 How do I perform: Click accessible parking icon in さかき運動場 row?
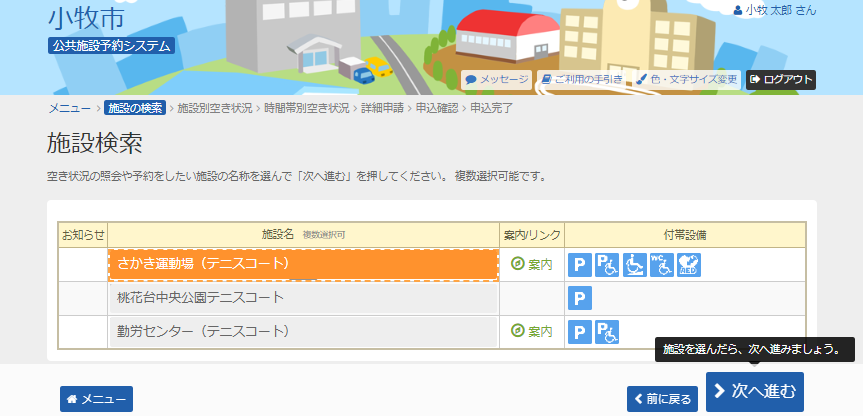point(608,264)
